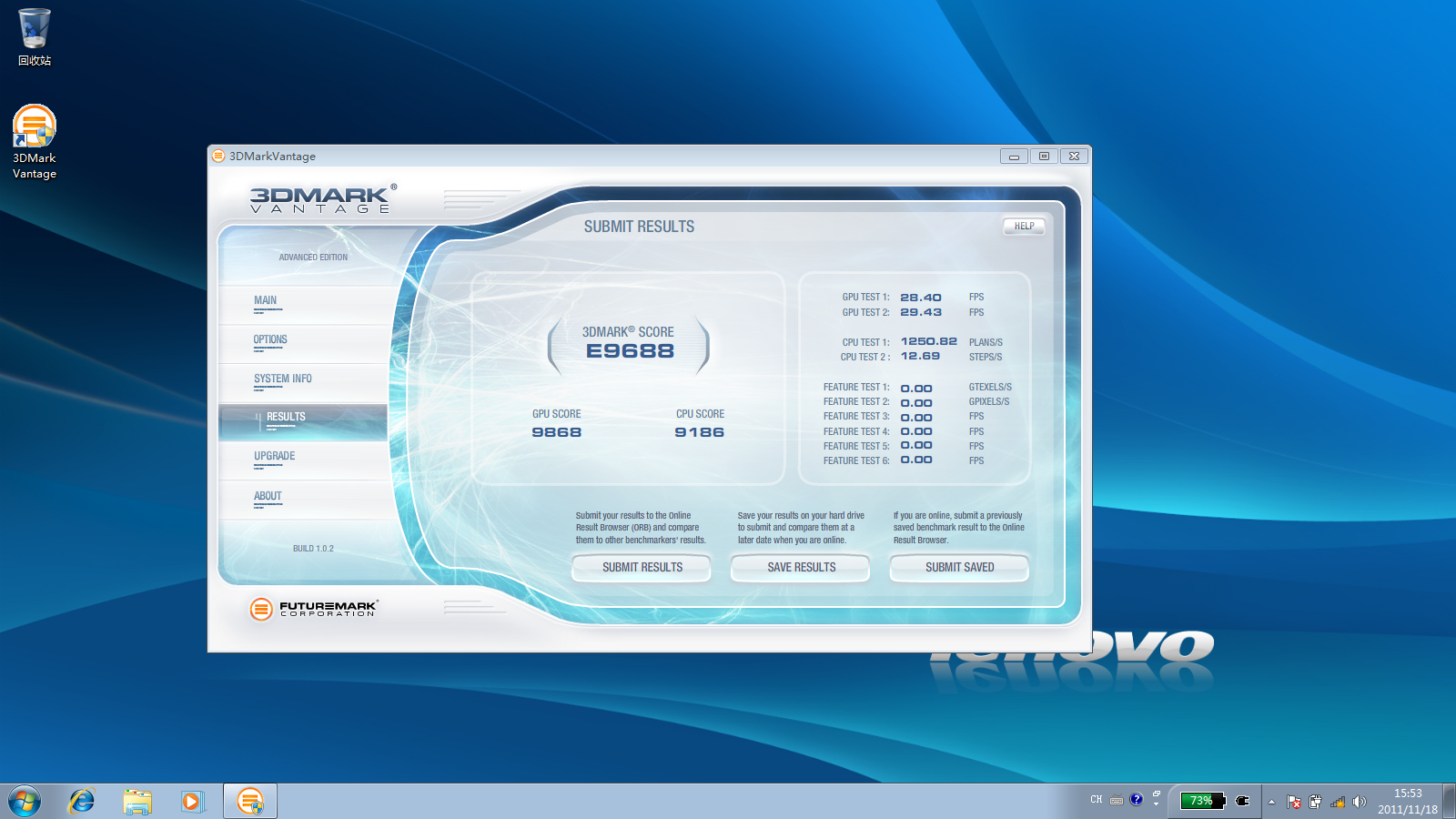Click CPU TEST 2 value 12.69

[x=920, y=356]
